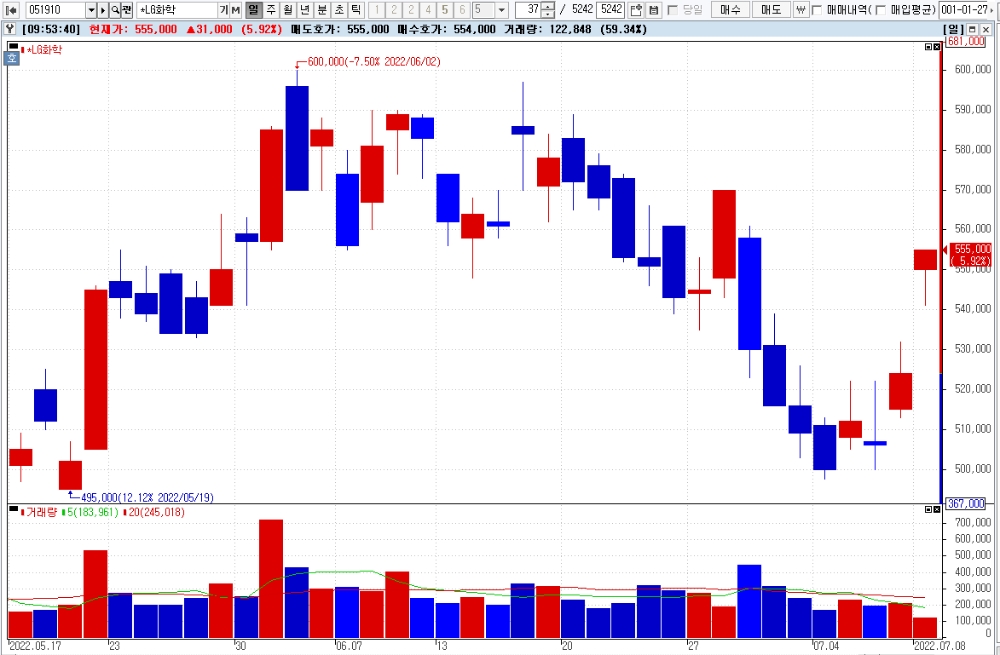Click the chart settings icon after 5242 field
This screenshot has width=1000, height=655.
(x=635, y=10)
